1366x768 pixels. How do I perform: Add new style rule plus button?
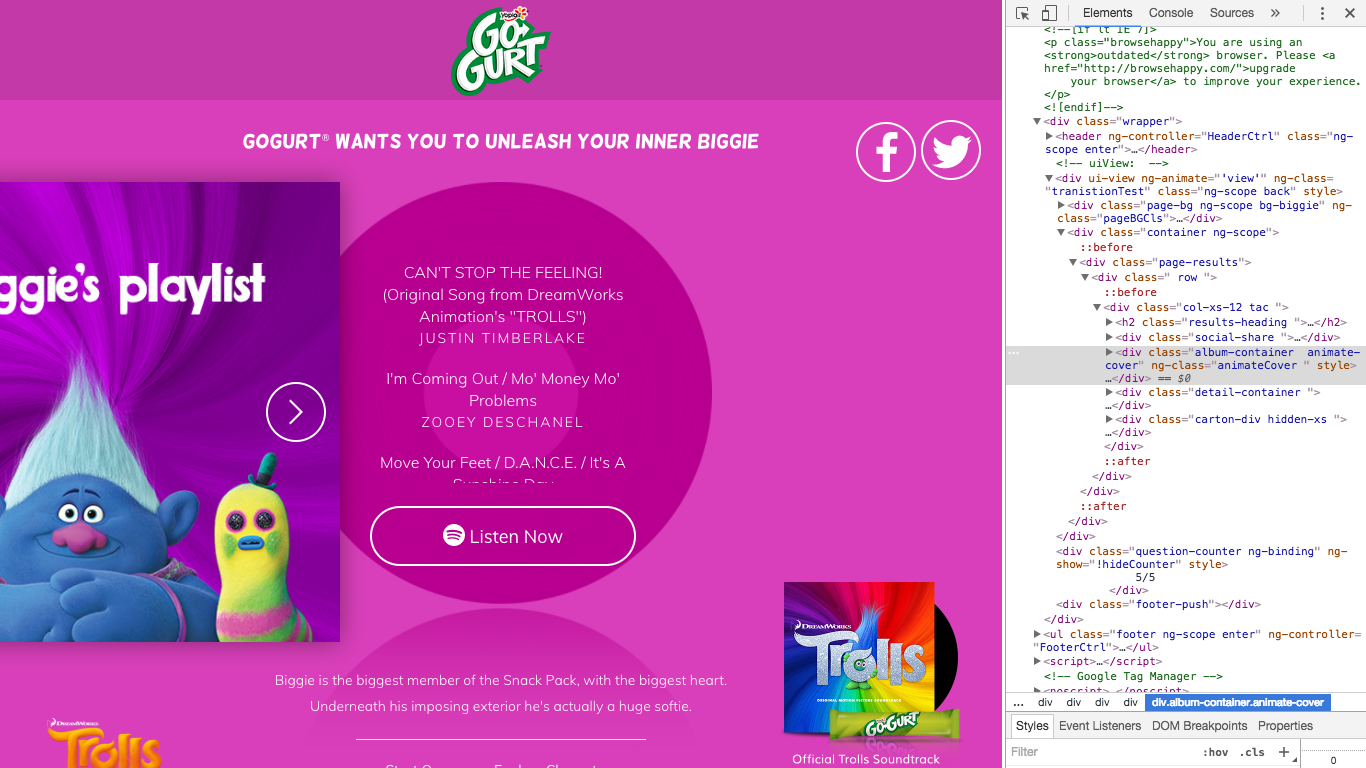[x=1283, y=752]
